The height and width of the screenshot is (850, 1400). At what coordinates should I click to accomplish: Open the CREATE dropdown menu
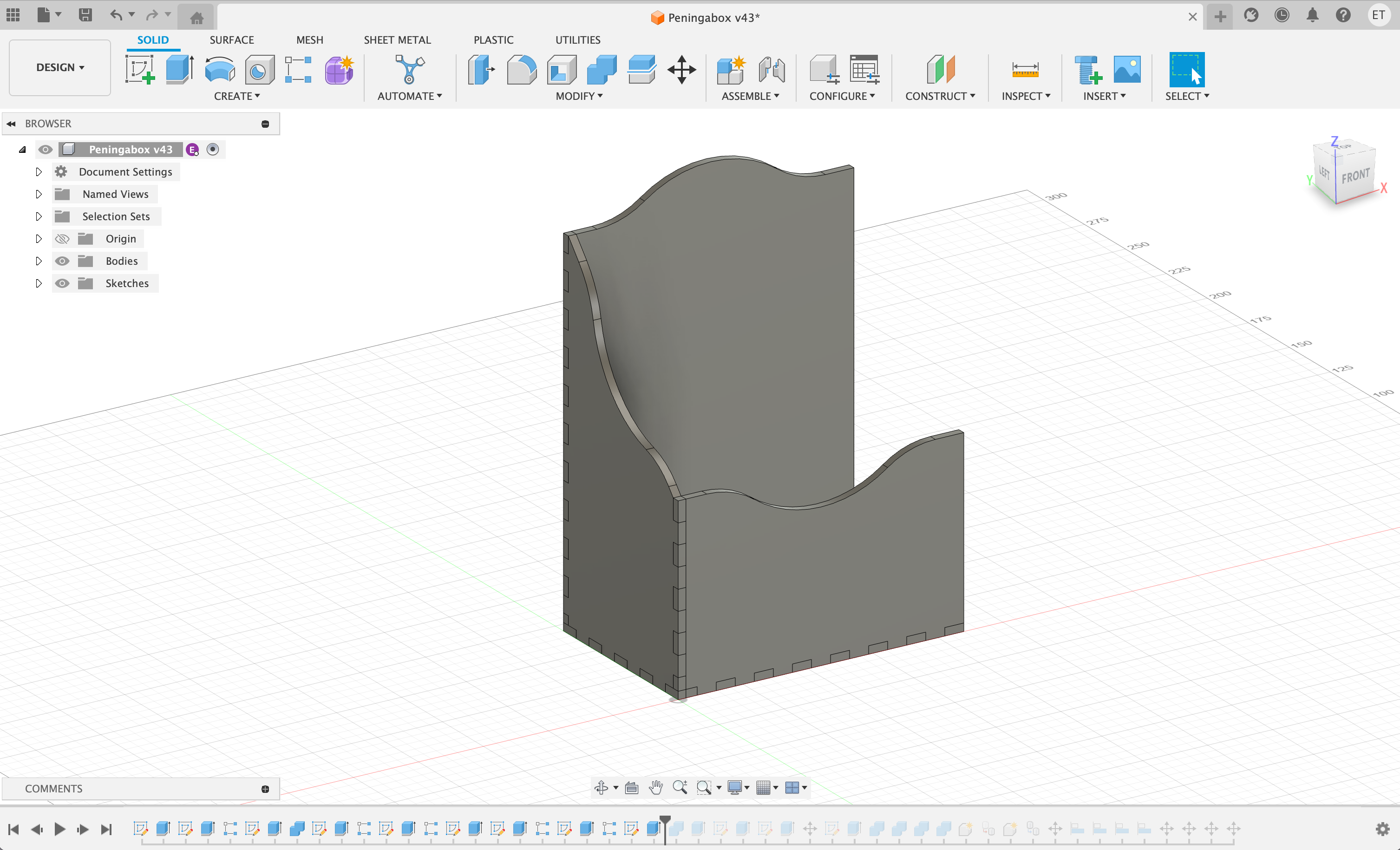tap(237, 96)
